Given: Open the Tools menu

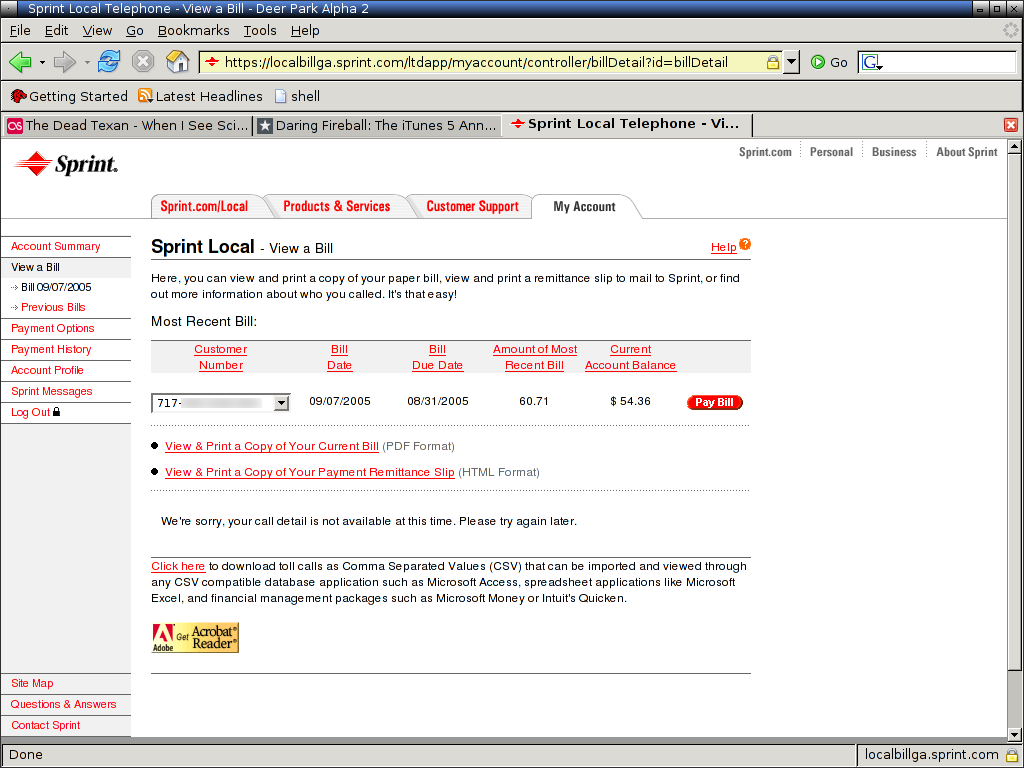Looking at the screenshot, I should point(260,31).
